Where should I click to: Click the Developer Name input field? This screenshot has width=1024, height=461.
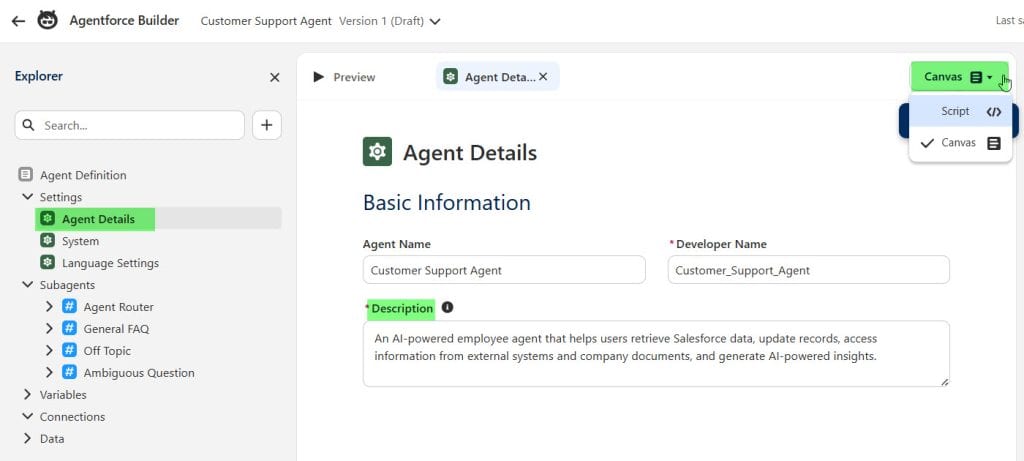808,270
